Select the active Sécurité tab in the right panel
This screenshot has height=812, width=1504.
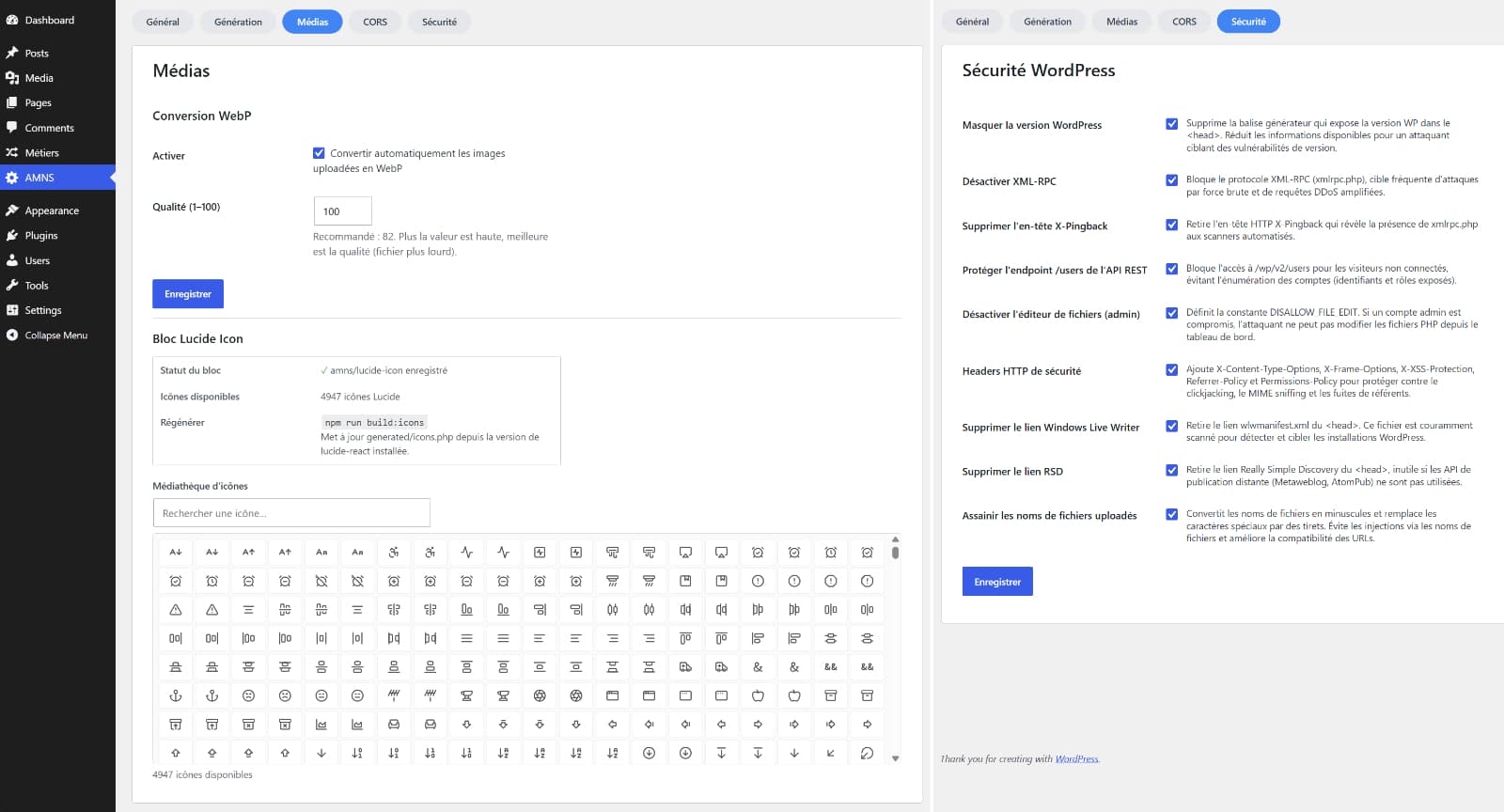pyautogui.click(x=1248, y=22)
